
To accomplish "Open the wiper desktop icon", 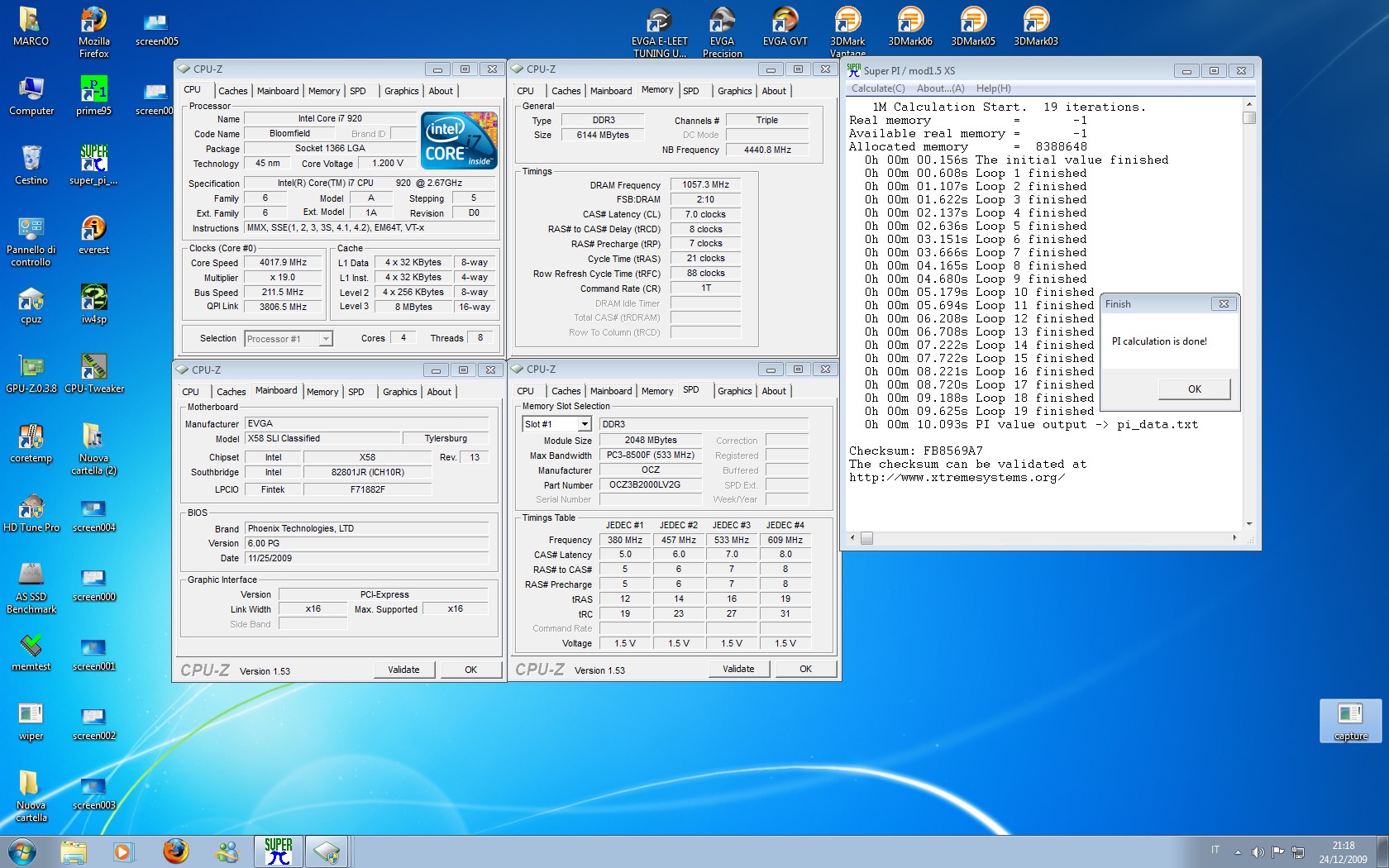I will (x=31, y=720).
